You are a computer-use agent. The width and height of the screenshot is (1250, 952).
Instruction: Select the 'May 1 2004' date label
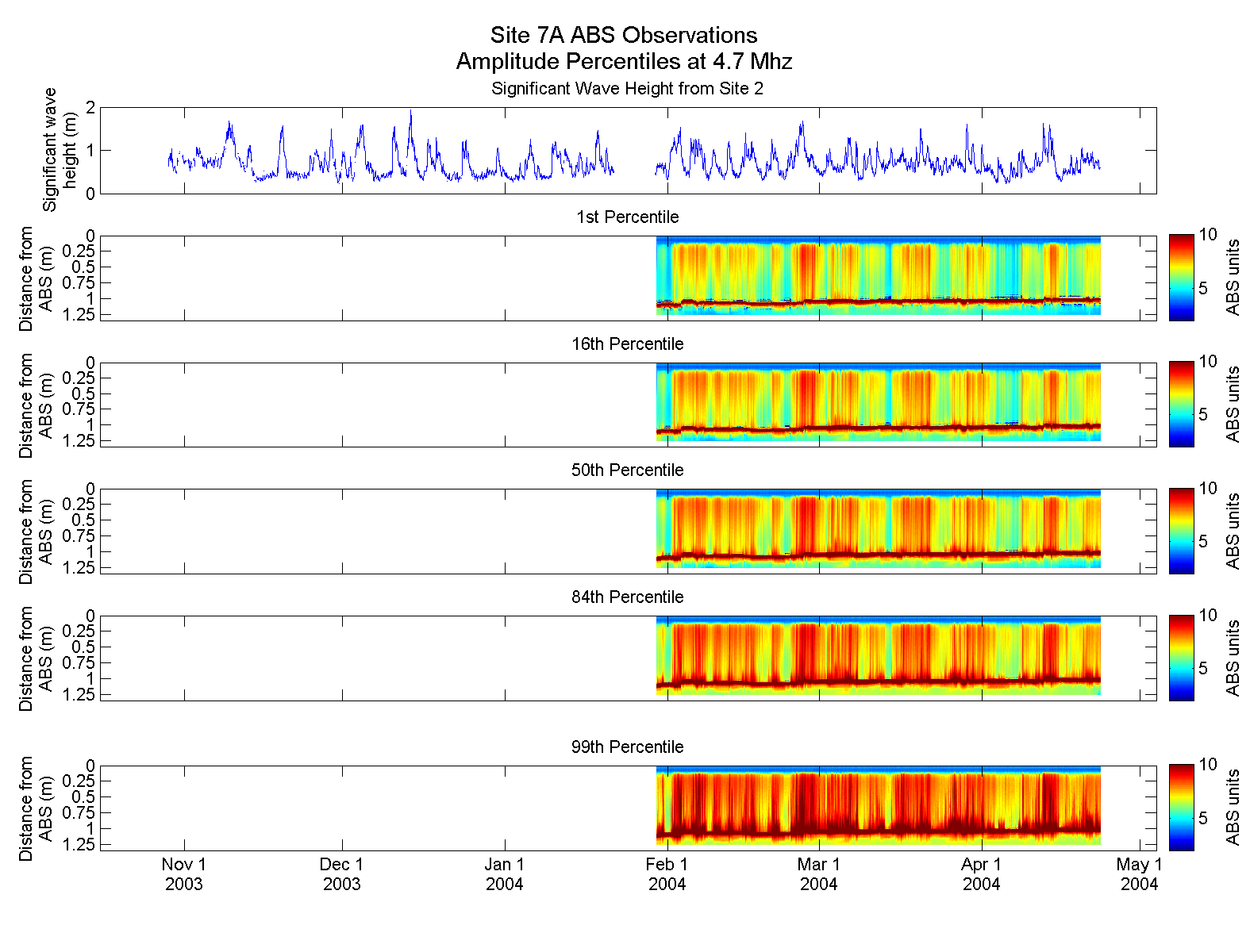(1140, 874)
